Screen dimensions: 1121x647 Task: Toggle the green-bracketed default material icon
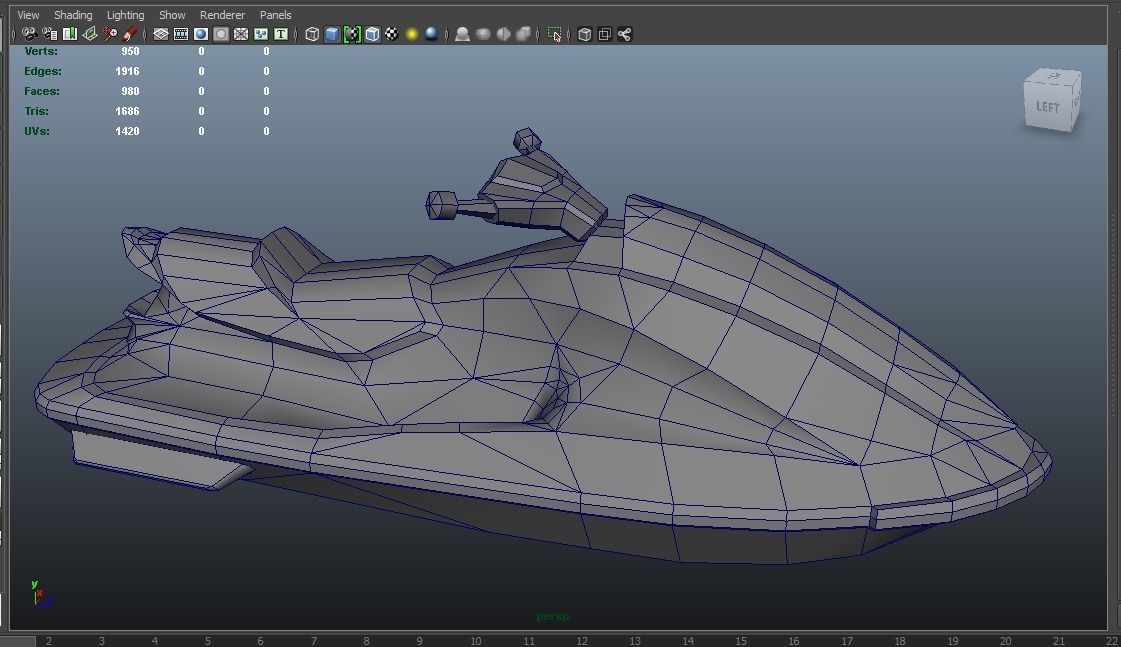tap(352, 34)
